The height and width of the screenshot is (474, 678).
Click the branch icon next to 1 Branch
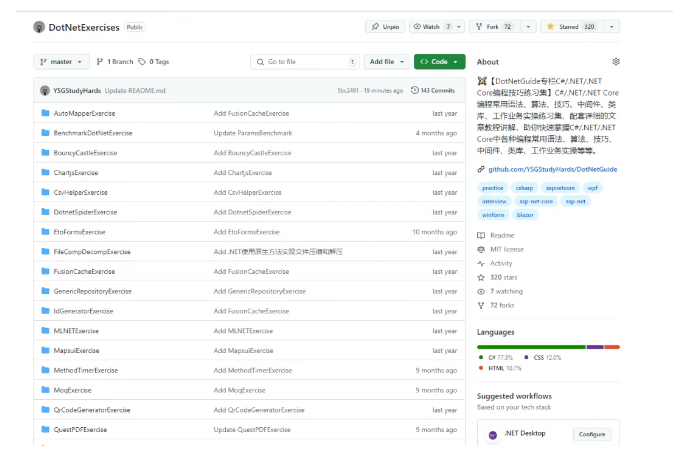coord(100,62)
